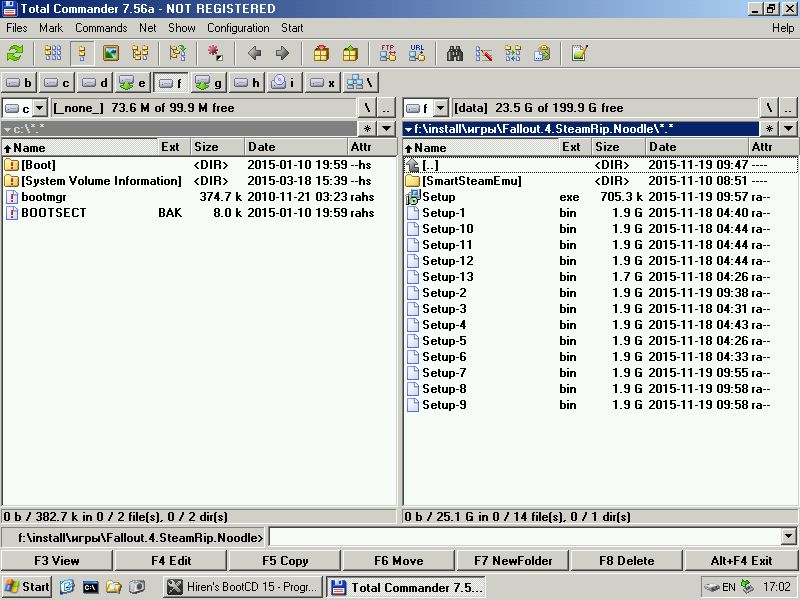Toggle the drive x button
Image resolution: width=800 pixels, height=600 pixels.
pos(322,83)
